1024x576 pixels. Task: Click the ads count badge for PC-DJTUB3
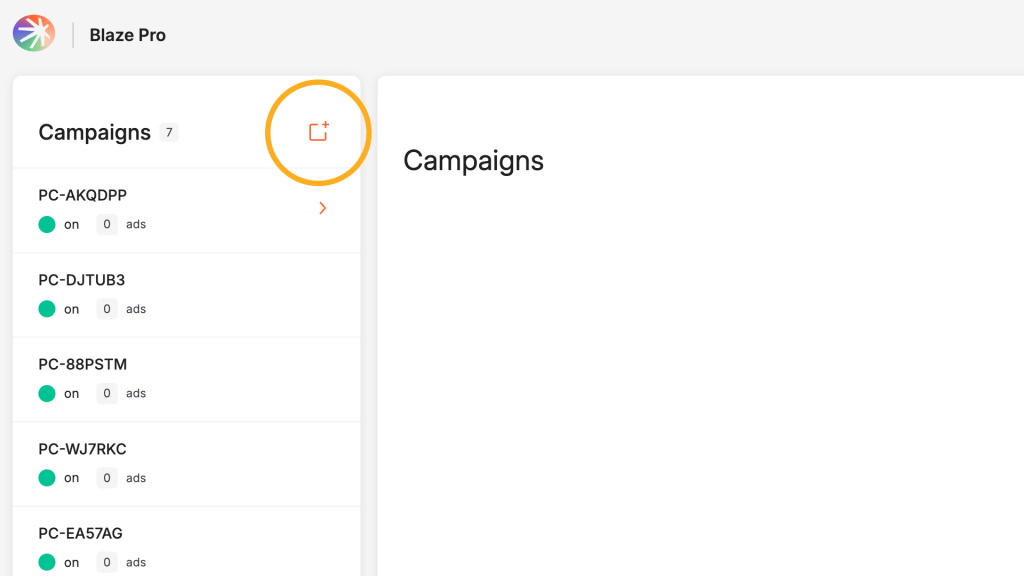[107, 309]
